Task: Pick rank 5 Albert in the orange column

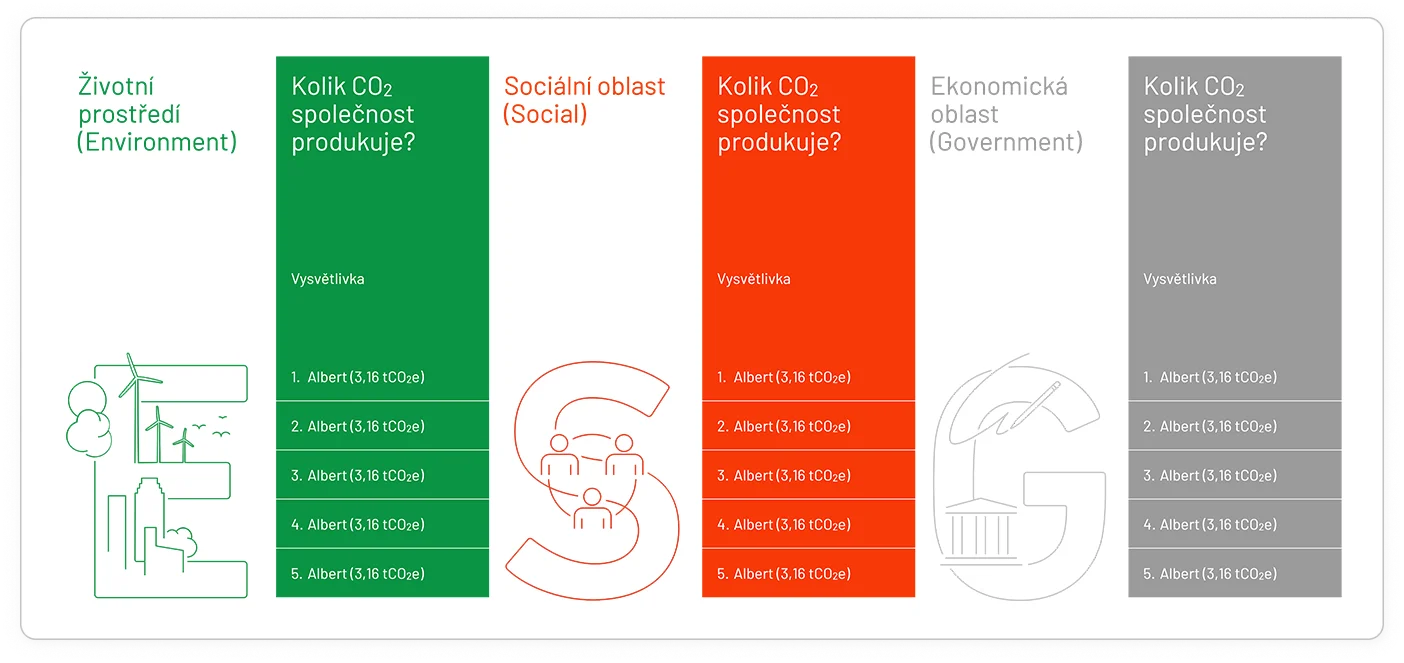Action: point(784,573)
